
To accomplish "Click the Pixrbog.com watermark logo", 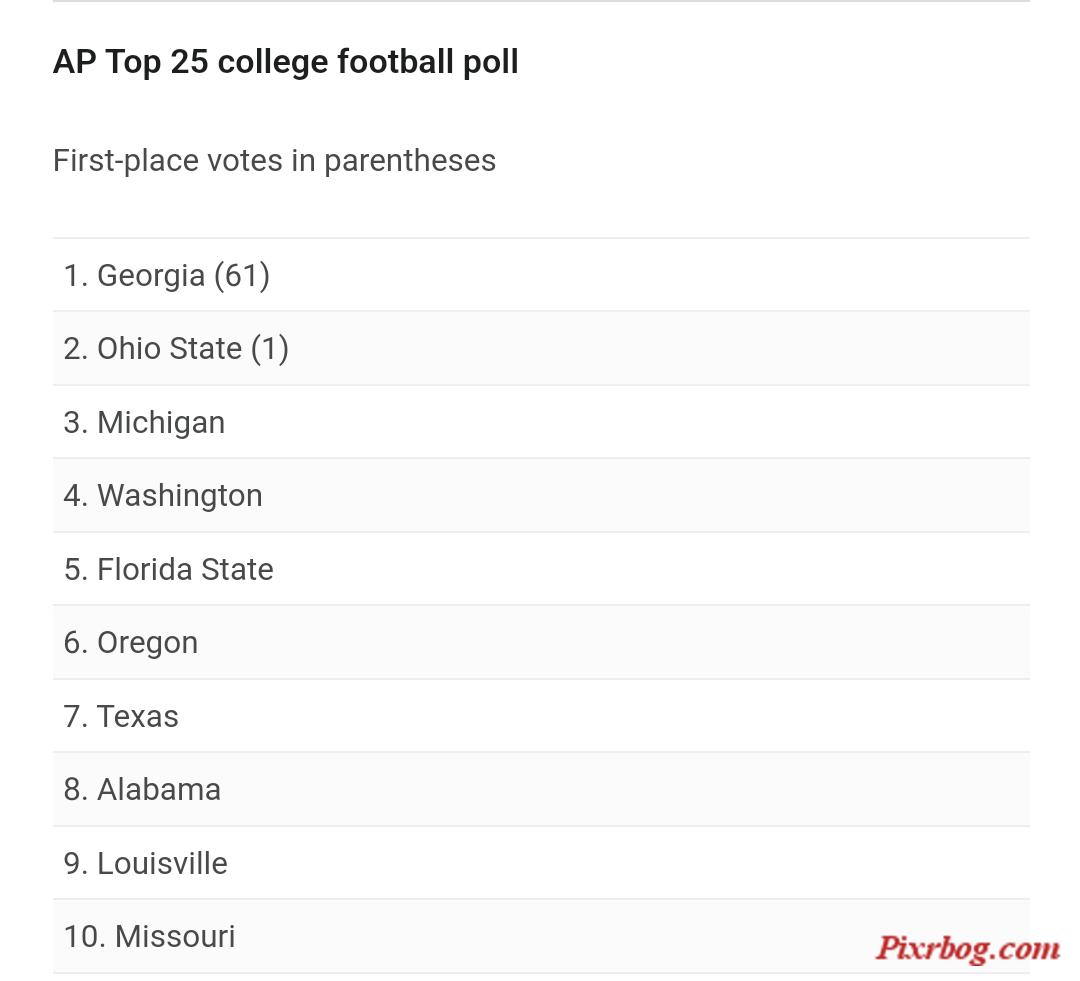I will point(968,949).
